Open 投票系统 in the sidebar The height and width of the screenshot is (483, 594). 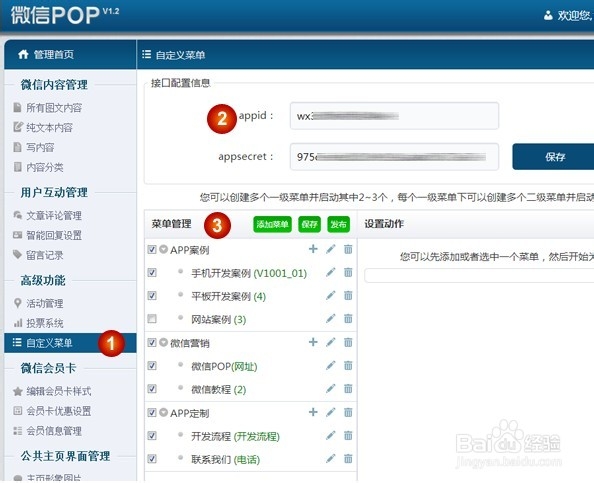point(45,323)
